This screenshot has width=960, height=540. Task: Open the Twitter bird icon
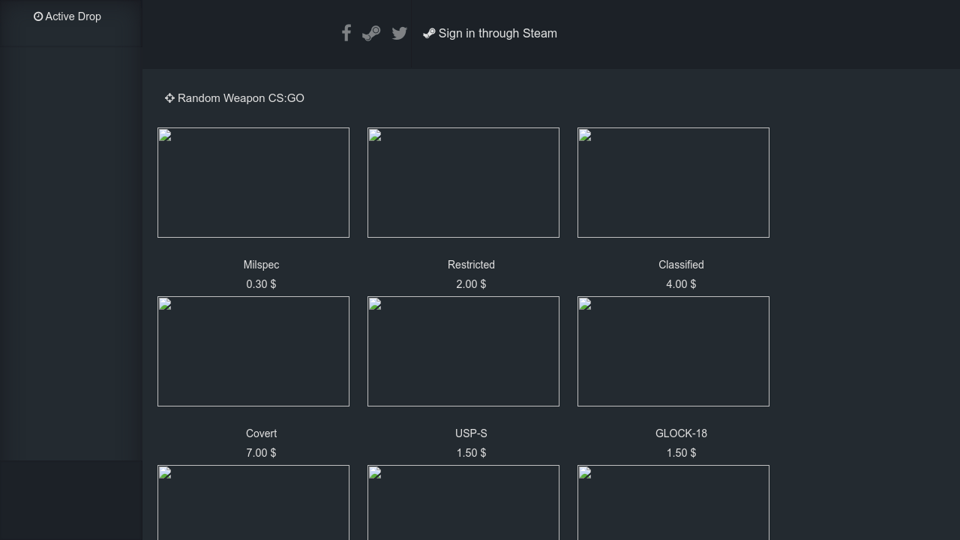tap(399, 33)
